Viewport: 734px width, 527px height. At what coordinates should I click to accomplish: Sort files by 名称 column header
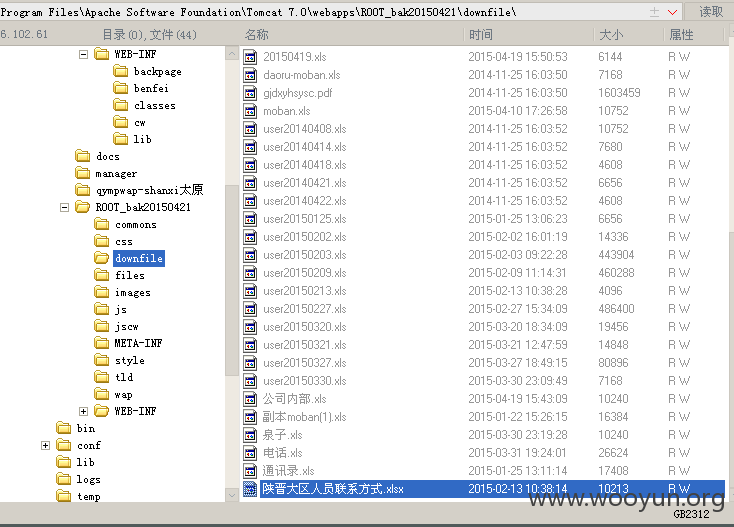(257, 35)
